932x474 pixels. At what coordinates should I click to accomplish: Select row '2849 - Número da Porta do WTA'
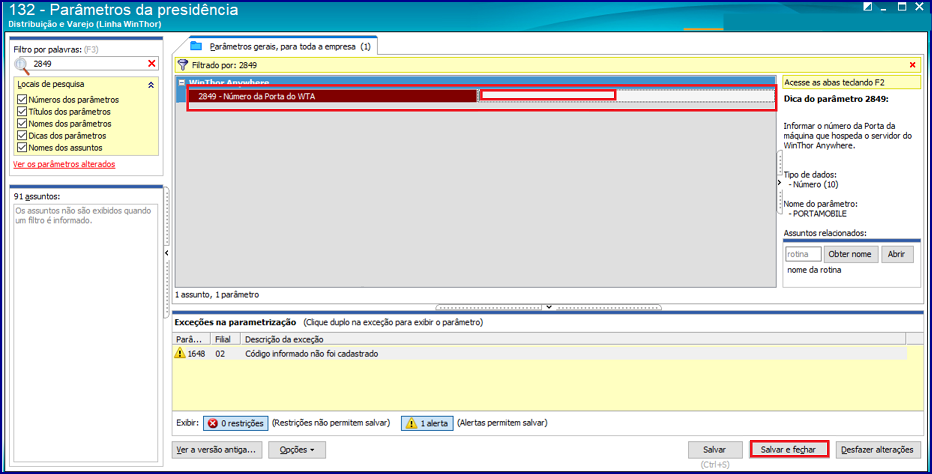333,96
